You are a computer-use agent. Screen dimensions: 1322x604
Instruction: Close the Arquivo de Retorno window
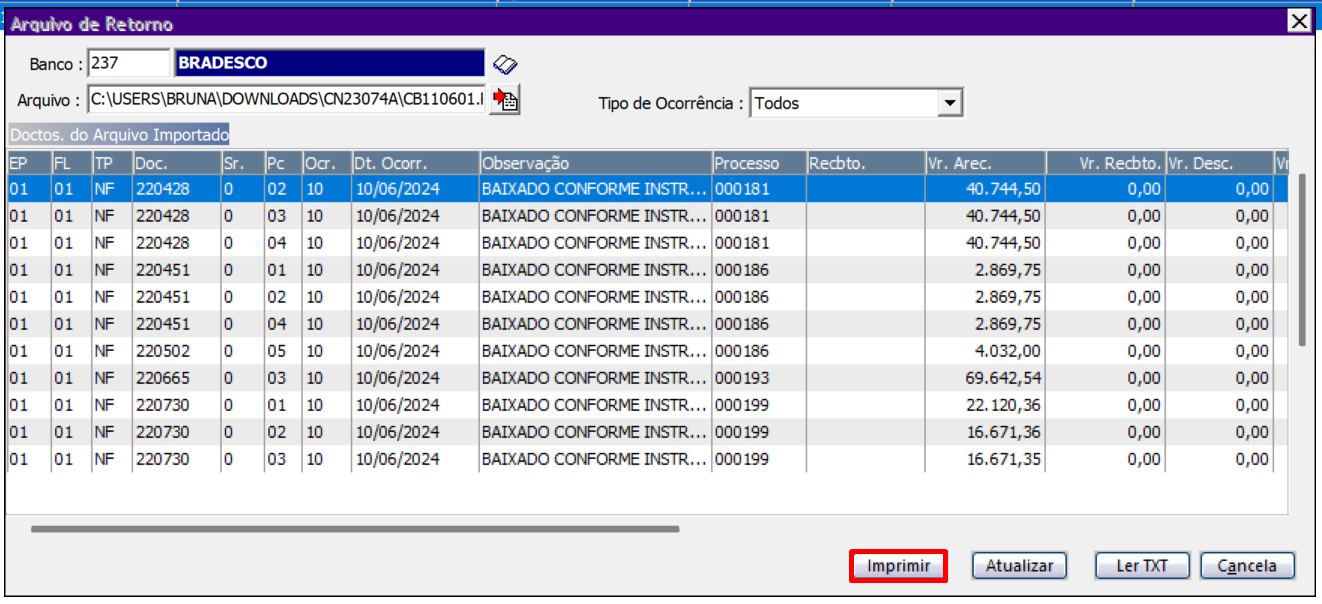[x=1298, y=21]
